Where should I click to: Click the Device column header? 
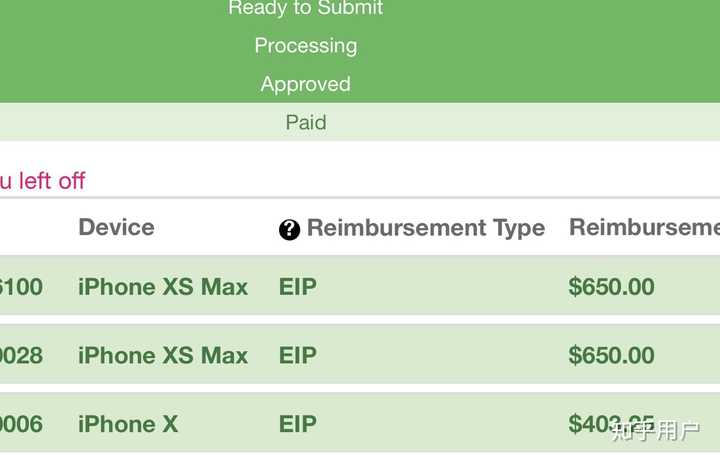pyautogui.click(x=117, y=227)
